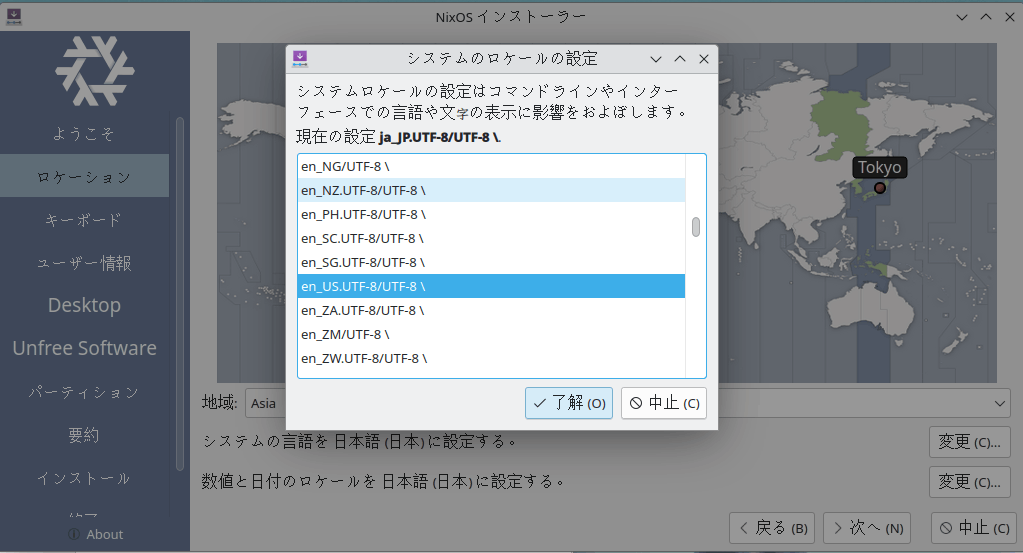Click the About info icon
Screen dimensions: 1023x553
(74, 534)
